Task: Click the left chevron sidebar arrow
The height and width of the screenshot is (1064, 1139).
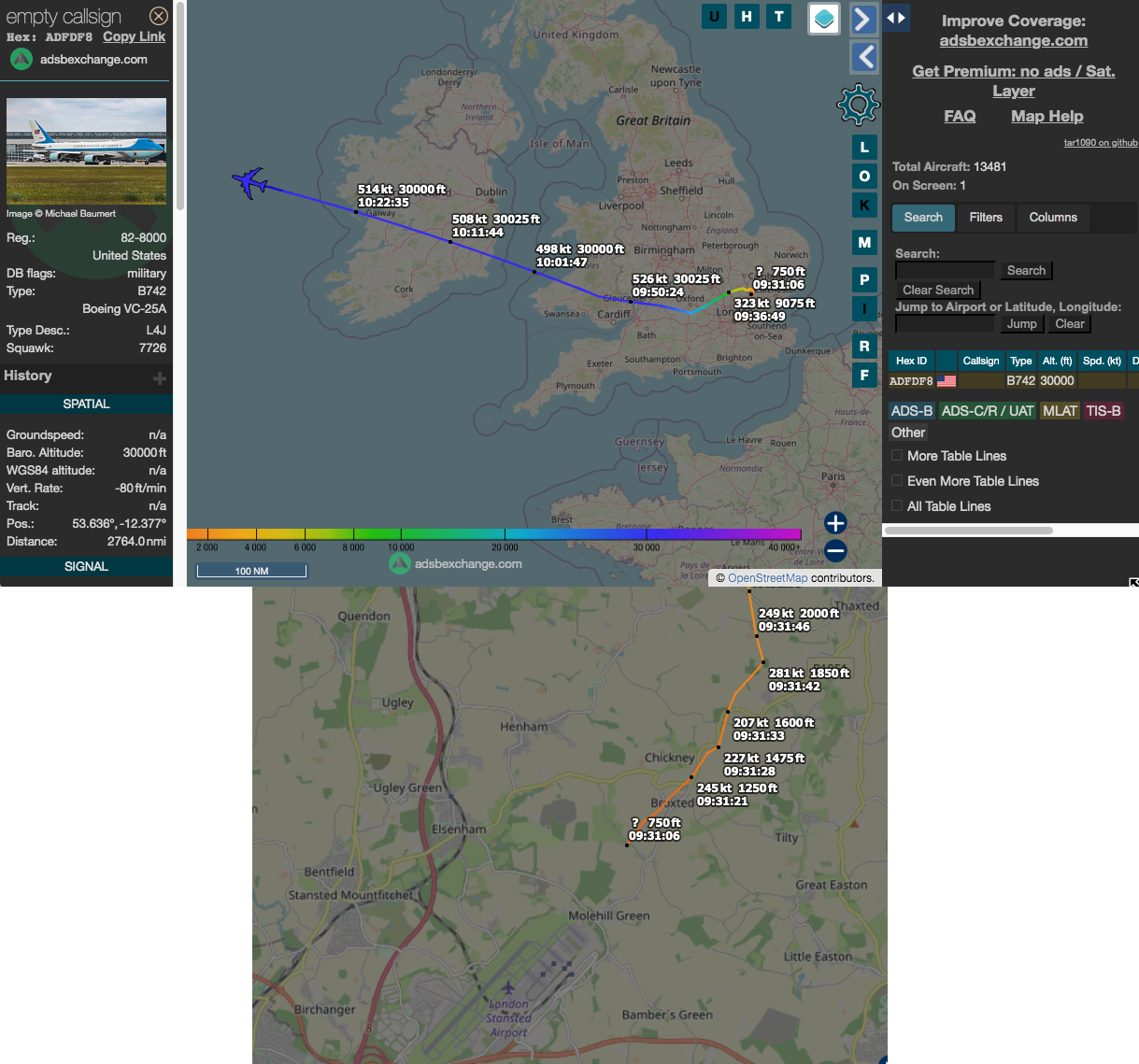Action: point(863,57)
